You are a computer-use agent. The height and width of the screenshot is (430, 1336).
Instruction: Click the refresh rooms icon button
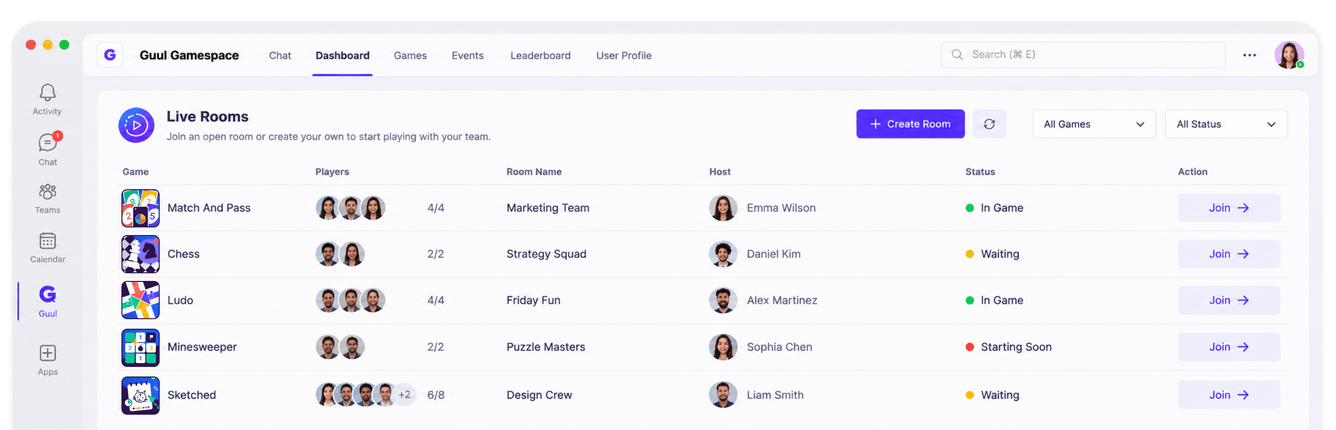[989, 124]
